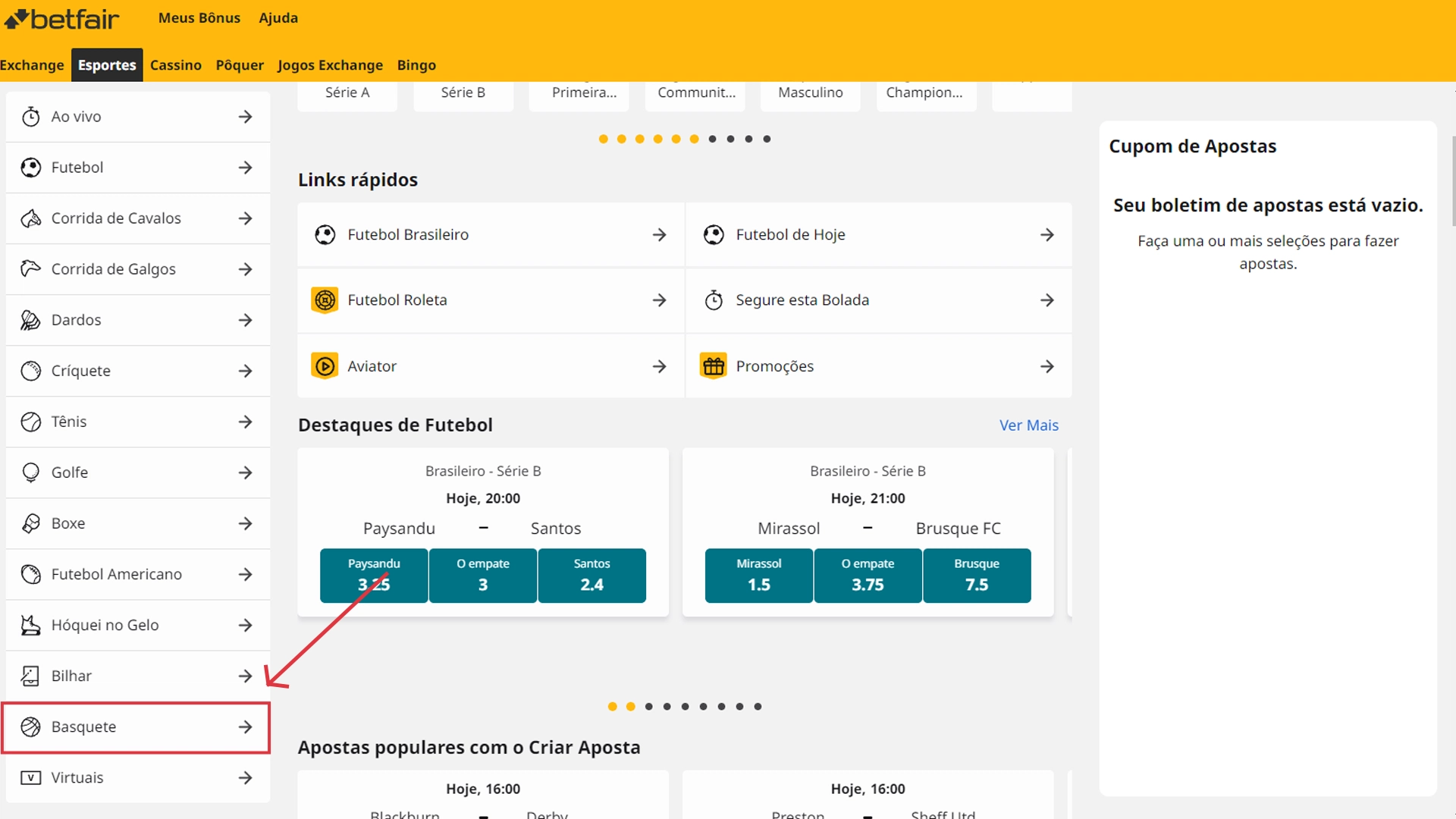
Task: Open the Corrida de Cavalos sidebar item
Action: (137, 218)
